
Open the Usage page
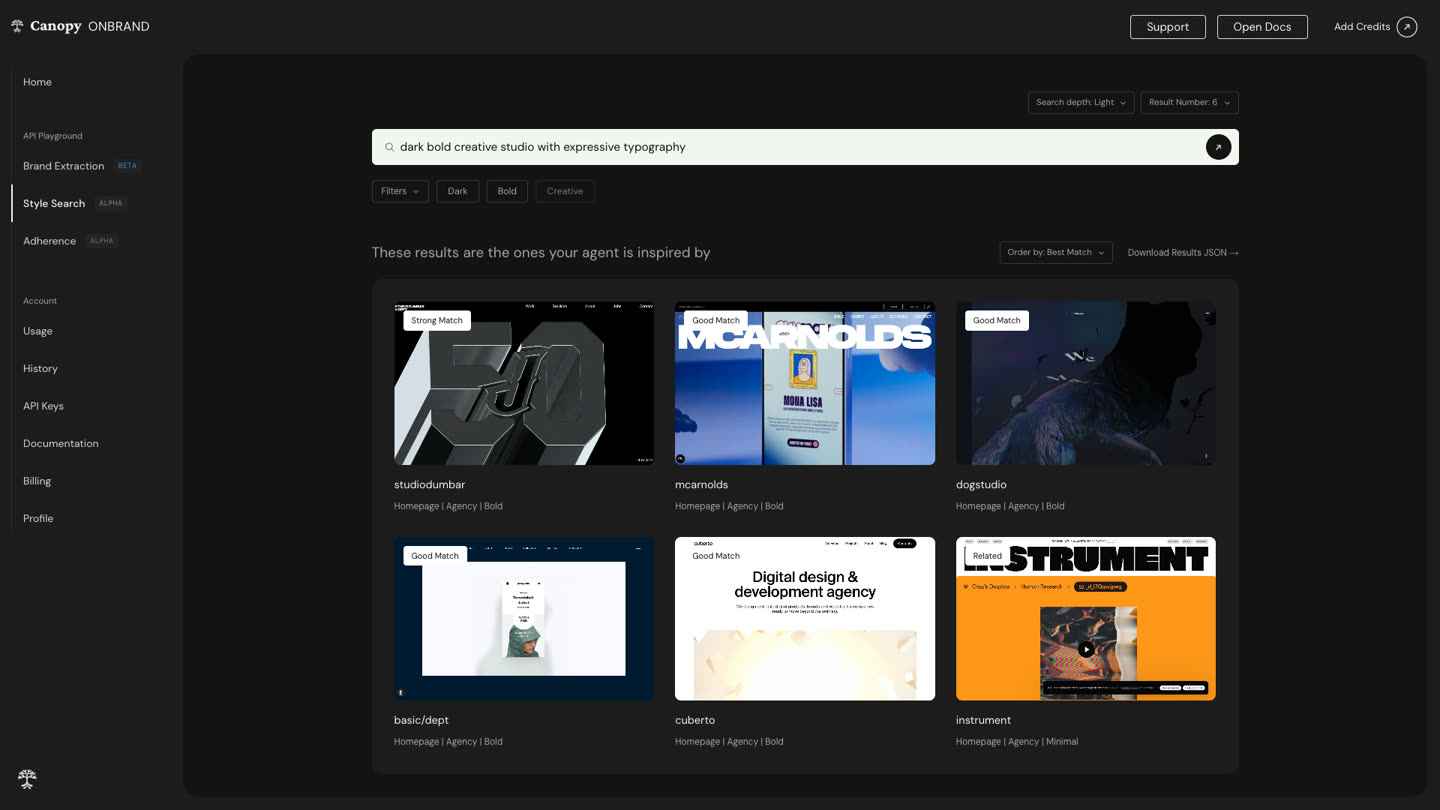38,331
